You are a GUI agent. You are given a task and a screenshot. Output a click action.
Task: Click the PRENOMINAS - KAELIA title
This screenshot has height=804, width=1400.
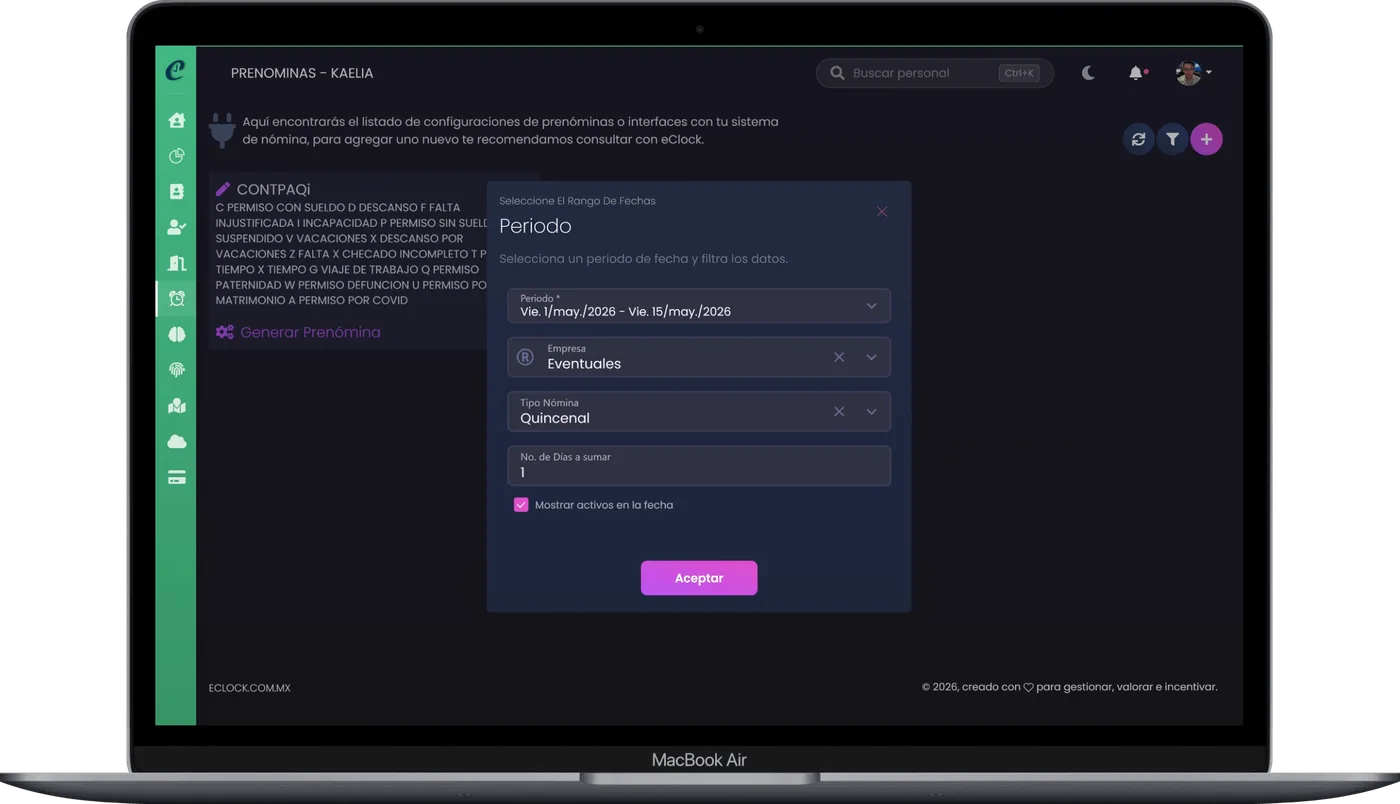(302, 73)
